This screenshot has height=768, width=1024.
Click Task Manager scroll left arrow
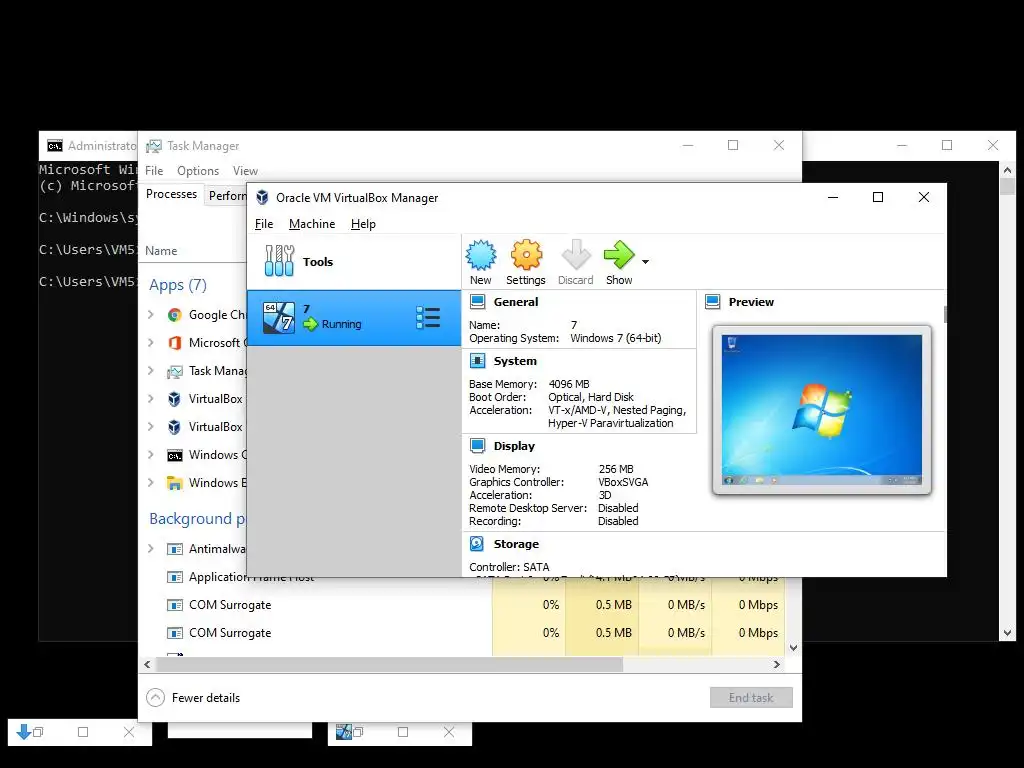[147, 664]
